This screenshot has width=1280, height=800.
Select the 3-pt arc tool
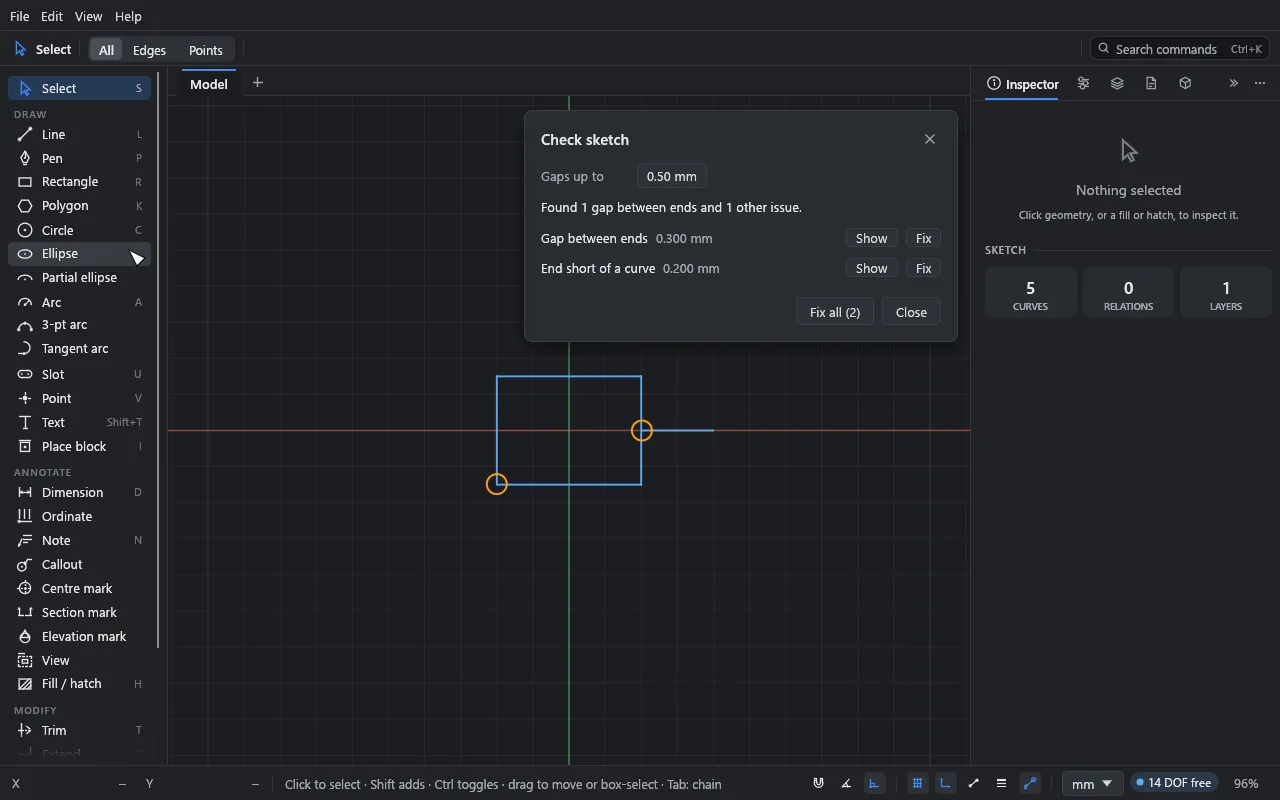click(x=80, y=325)
